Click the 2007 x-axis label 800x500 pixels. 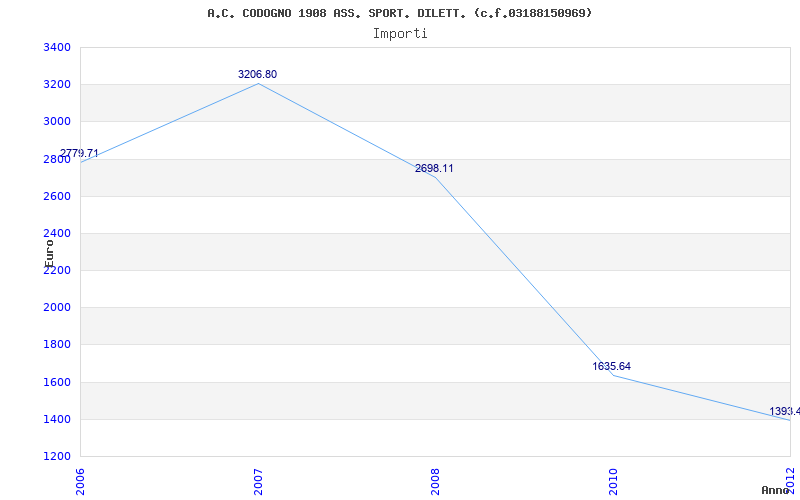pyautogui.click(x=258, y=481)
